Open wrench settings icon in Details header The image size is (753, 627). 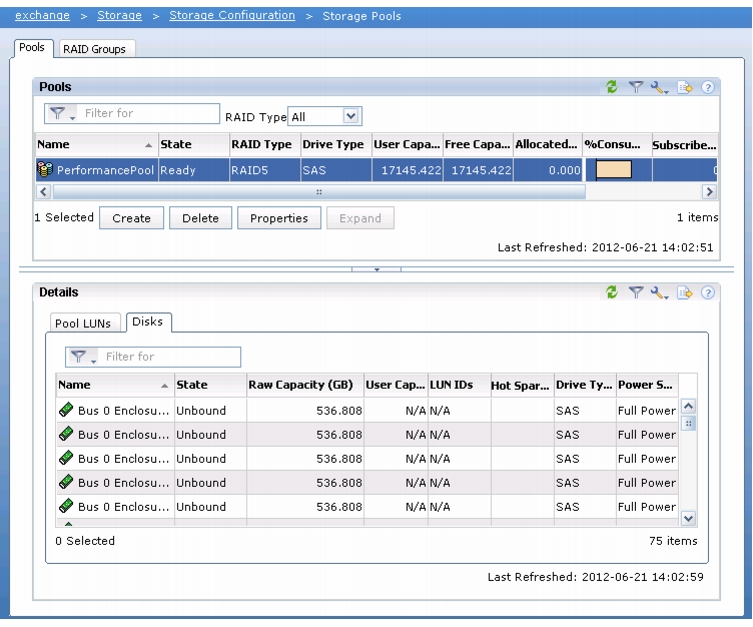coord(659,293)
